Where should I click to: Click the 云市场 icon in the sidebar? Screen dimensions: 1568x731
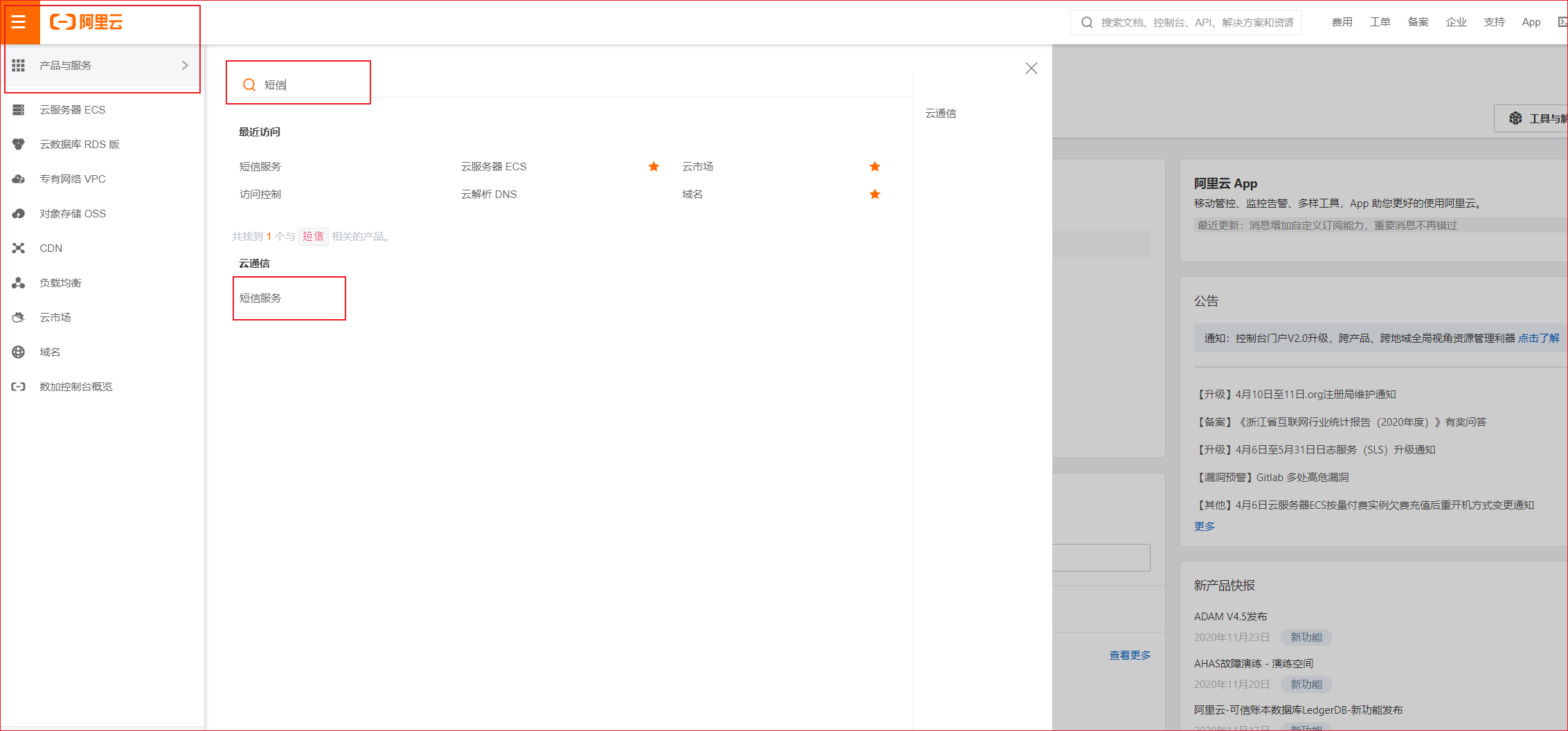pos(19,318)
